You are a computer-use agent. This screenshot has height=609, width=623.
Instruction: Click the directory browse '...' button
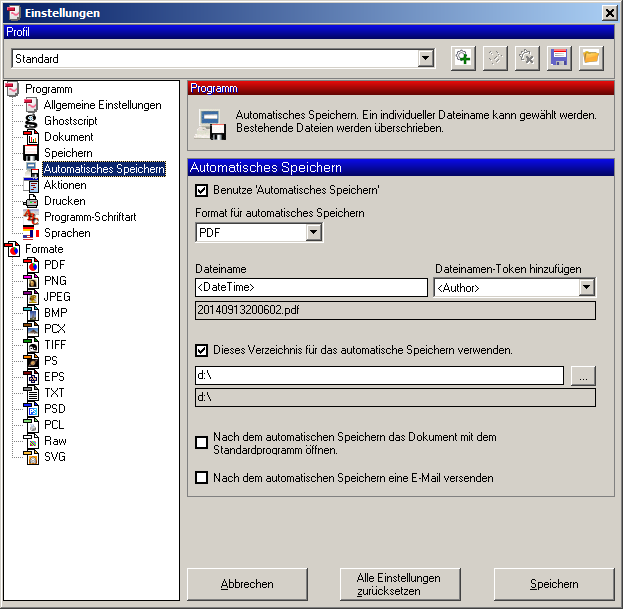[583, 376]
